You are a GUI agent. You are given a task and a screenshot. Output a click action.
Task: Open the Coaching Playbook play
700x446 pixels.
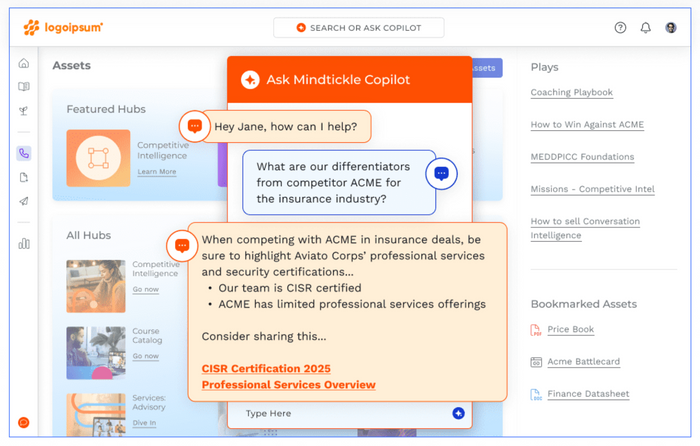[x=571, y=92]
